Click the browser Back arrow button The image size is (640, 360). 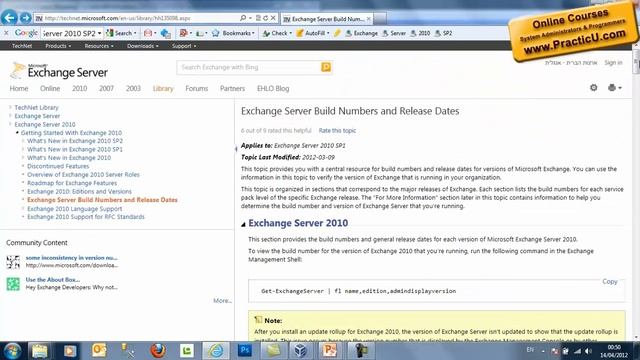10,18
